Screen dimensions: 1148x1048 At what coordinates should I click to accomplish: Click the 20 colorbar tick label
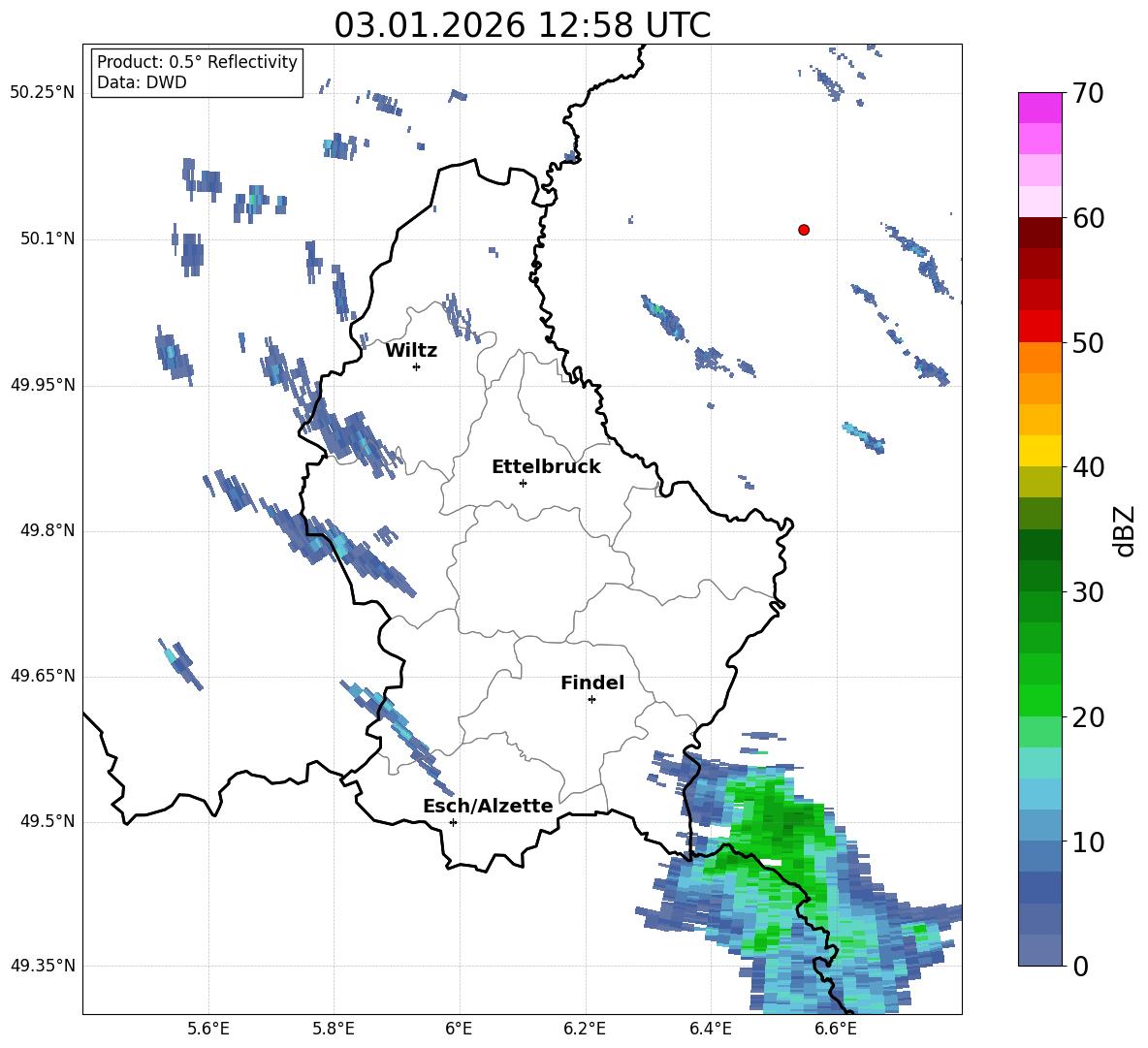[x=1088, y=717]
